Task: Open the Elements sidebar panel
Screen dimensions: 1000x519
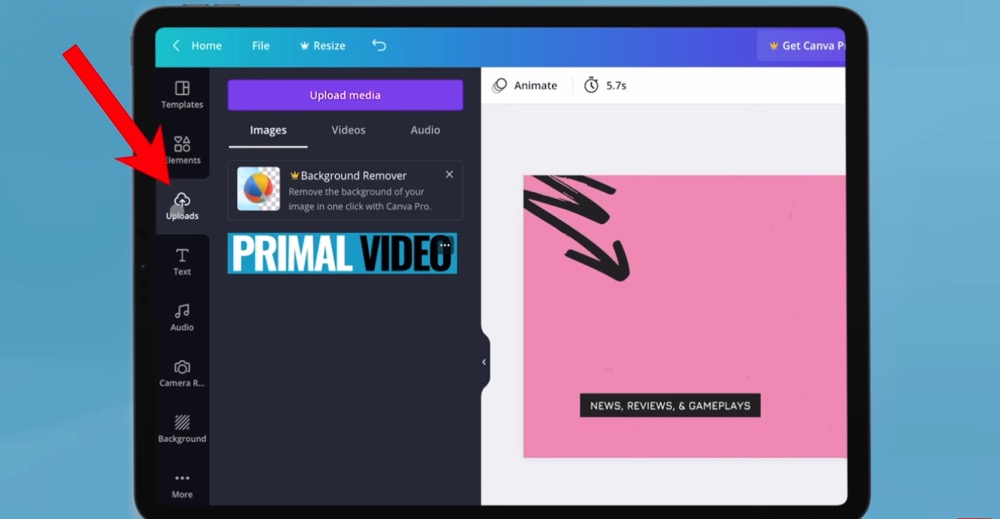Action: pyautogui.click(x=182, y=150)
